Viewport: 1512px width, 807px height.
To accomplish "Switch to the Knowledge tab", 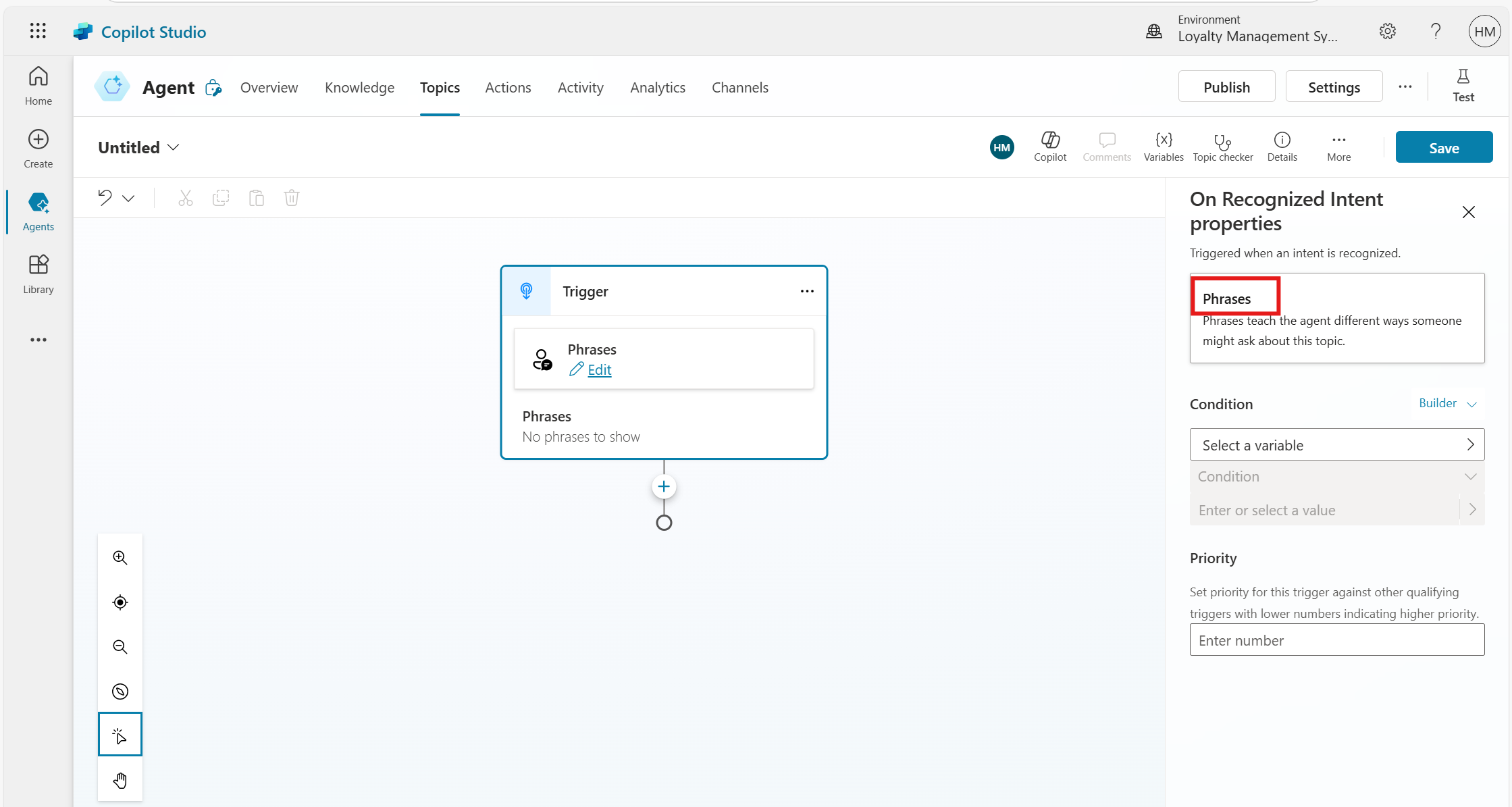I will 359,87.
